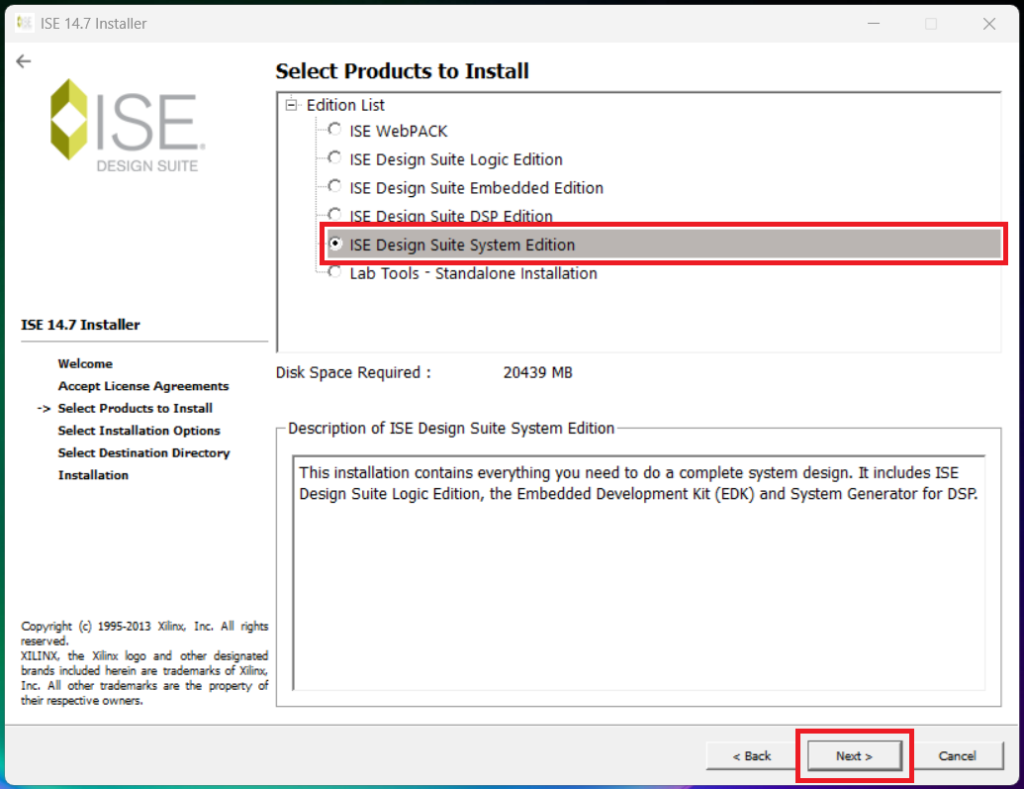Choose ISE Design Suite Logic Edition radio button
This screenshot has width=1024, height=789.
[x=334, y=157]
